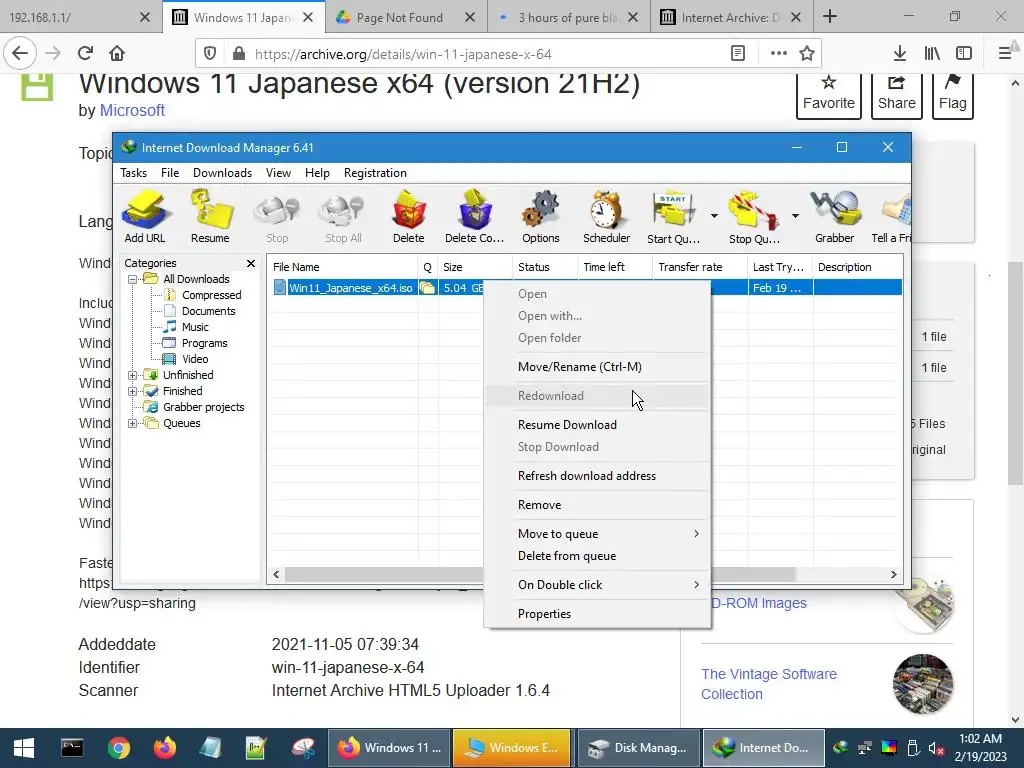Screen dimensions: 1024x768
Task: Select the Music category
Action: [x=195, y=327]
